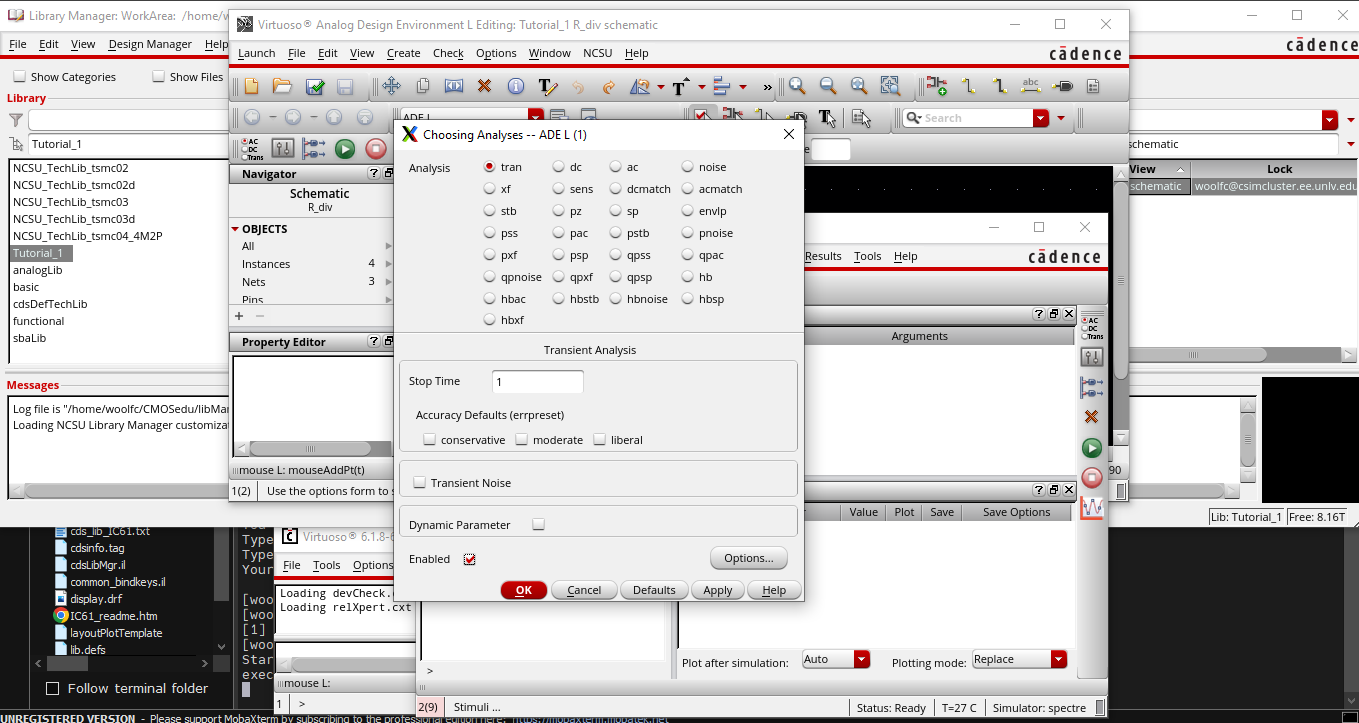This screenshot has width=1359, height=723.
Task: Open the Plotting mode Replace dropdown
Action: click(1059, 659)
